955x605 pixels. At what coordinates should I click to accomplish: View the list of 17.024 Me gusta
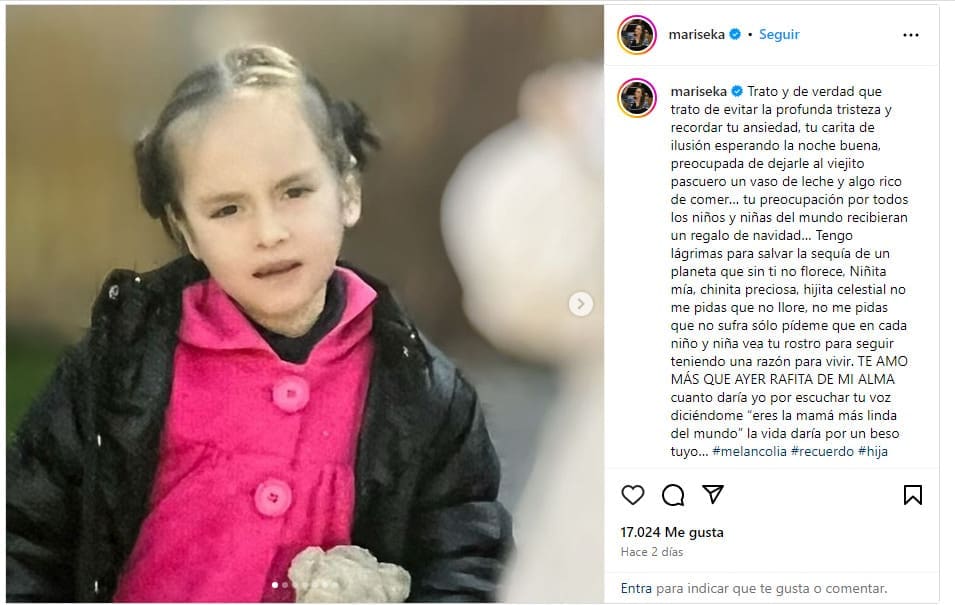pyautogui.click(x=672, y=532)
